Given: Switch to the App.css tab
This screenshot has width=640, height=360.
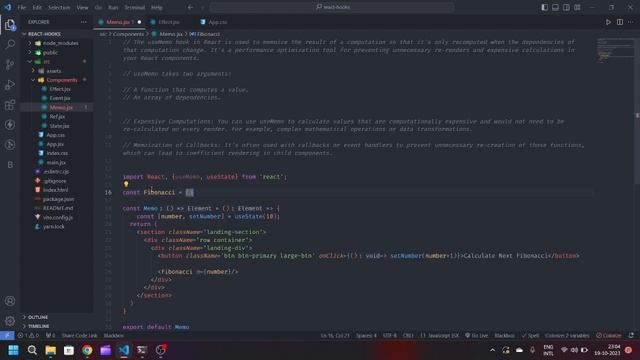Looking at the screenshot, I should pos(218,22).
